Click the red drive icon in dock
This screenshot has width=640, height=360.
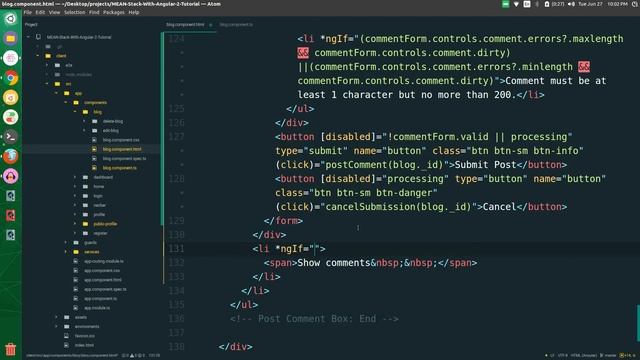(x=11, y=215)
